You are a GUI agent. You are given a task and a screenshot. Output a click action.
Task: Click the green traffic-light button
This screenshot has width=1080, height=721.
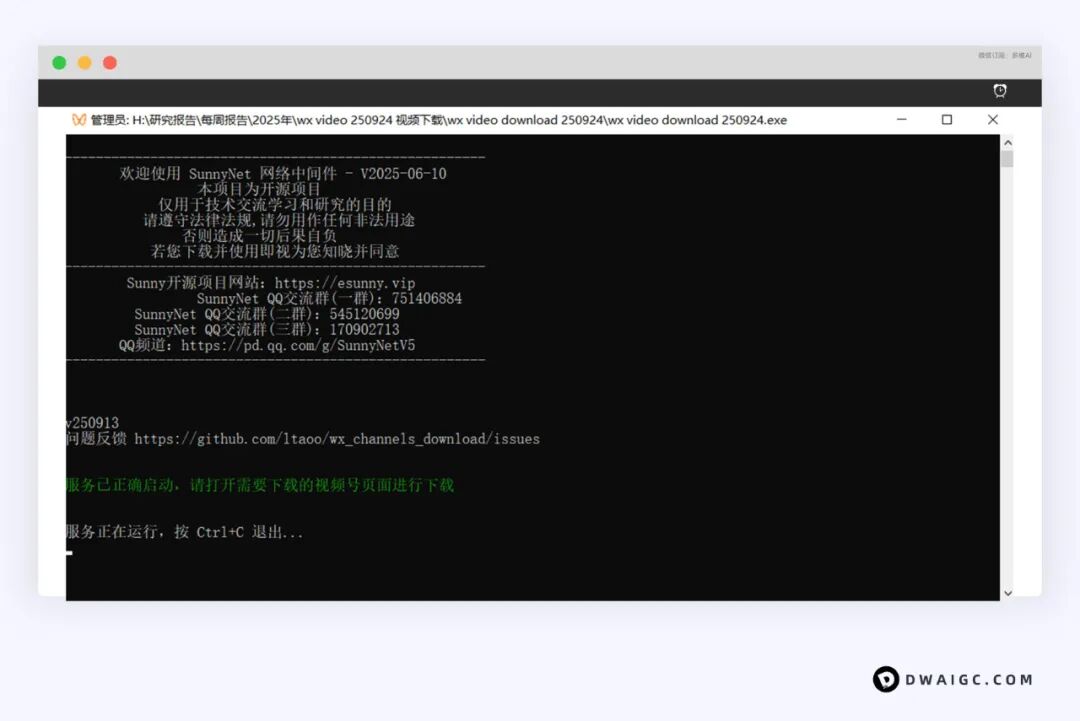pos(59,63)
